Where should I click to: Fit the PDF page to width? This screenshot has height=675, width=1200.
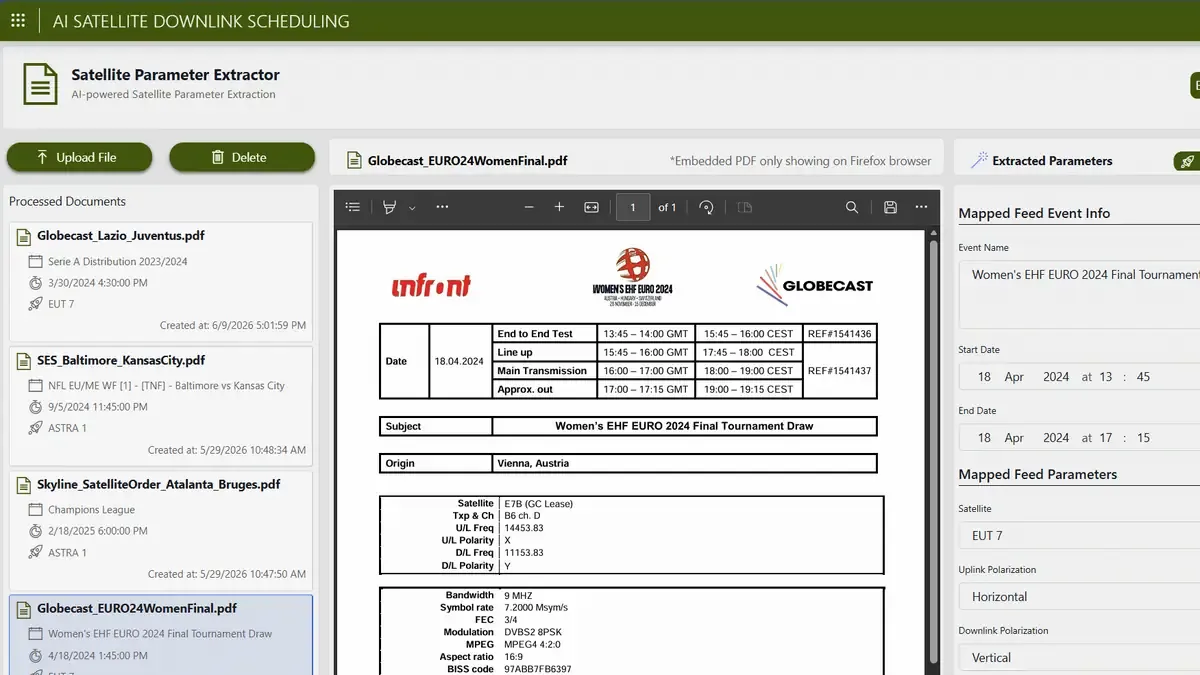591,207
